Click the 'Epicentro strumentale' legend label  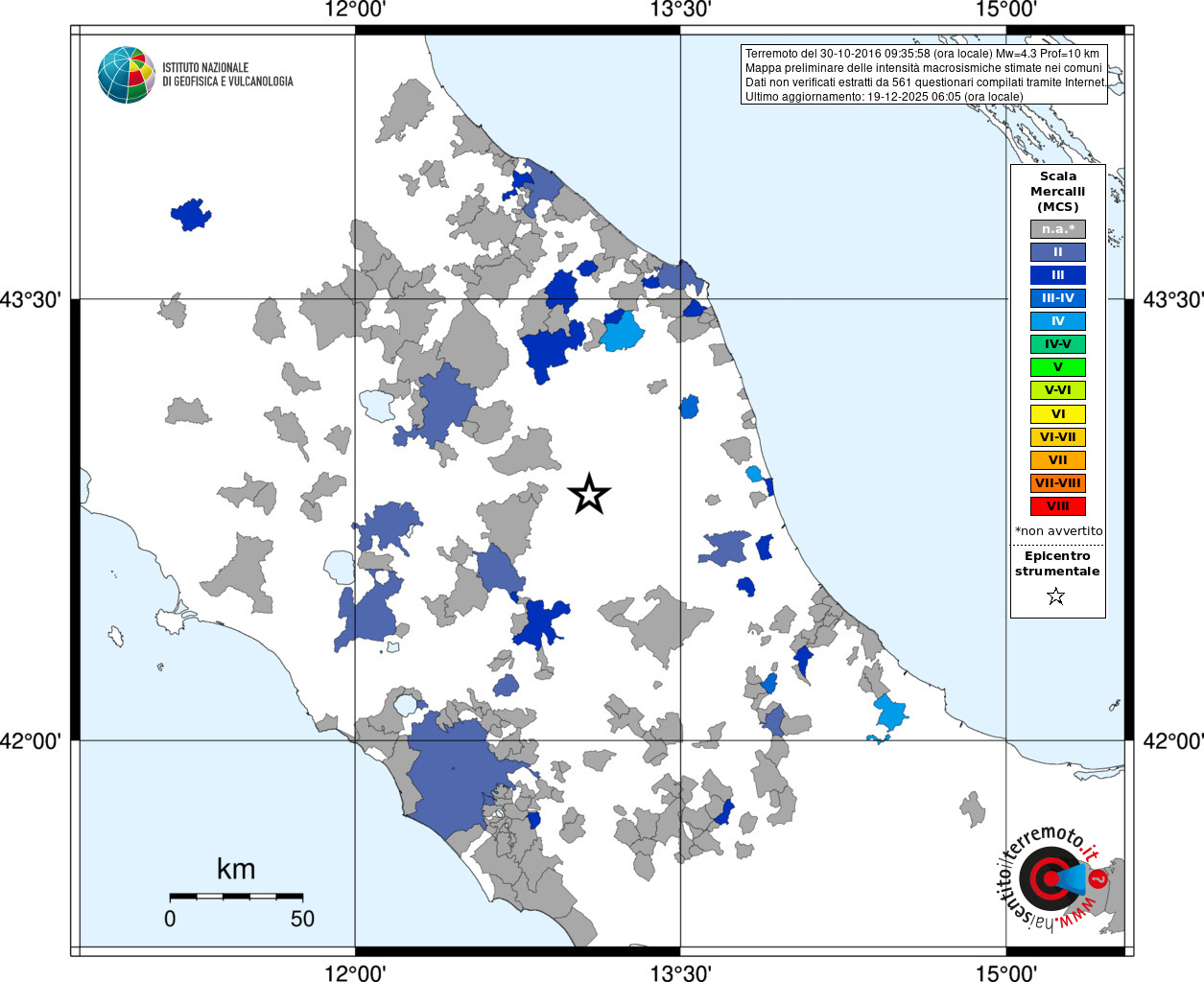click(x=1057, y=563)
